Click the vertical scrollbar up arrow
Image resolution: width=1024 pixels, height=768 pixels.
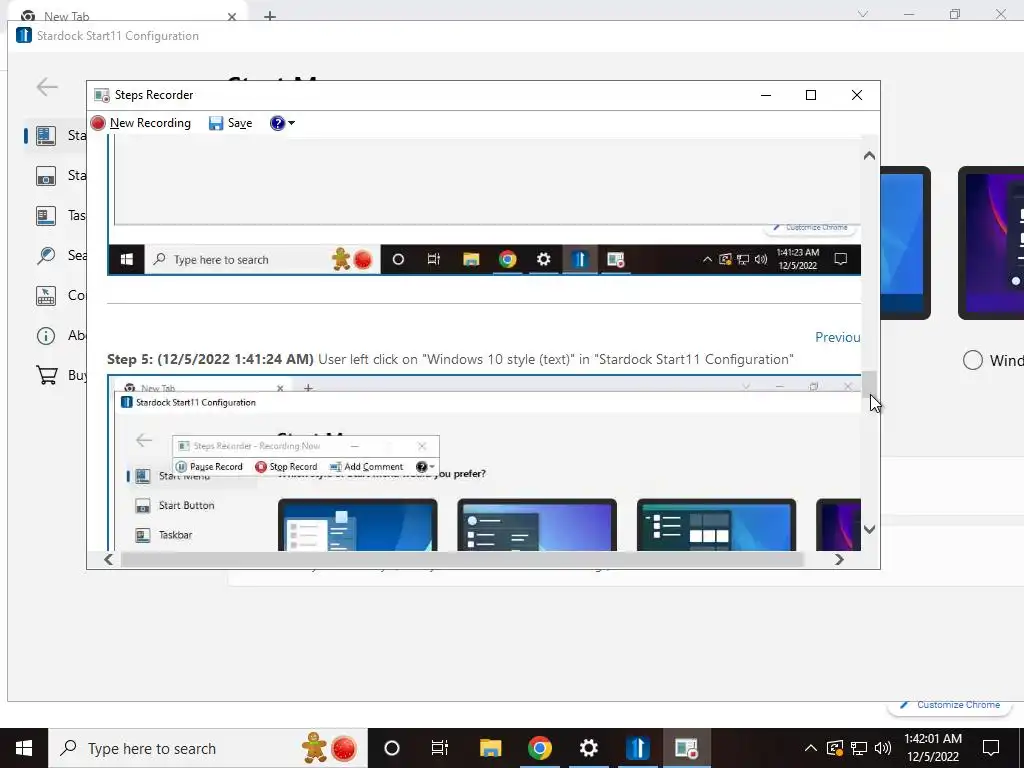coord(869,155)
